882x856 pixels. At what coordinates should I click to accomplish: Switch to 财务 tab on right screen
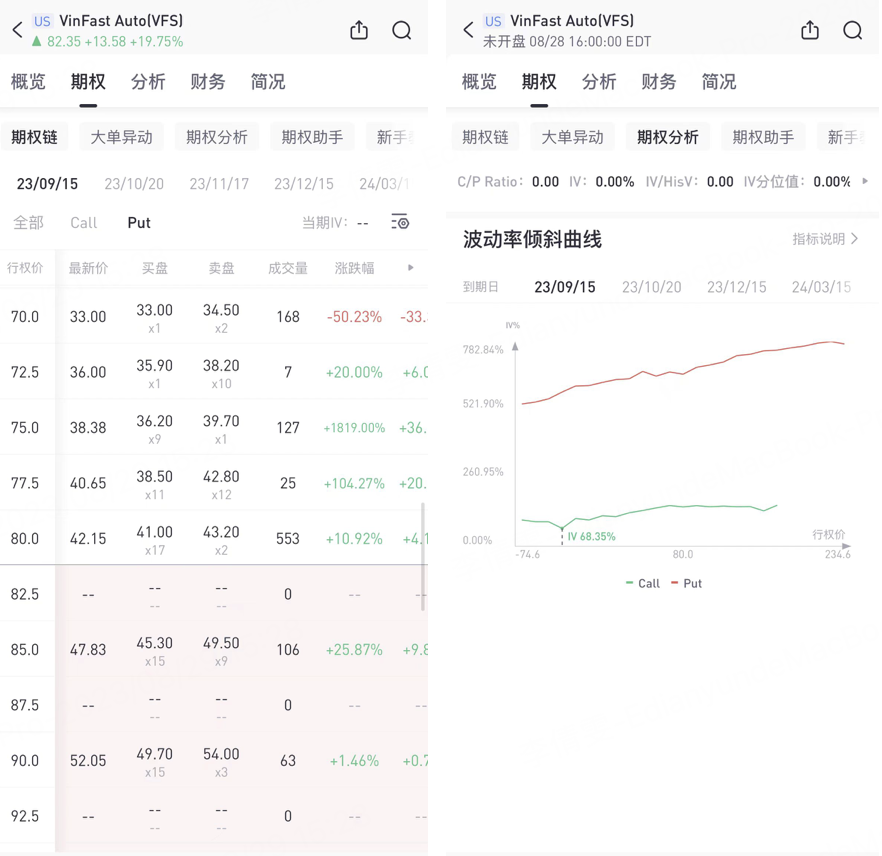click(x=658, y=82)
